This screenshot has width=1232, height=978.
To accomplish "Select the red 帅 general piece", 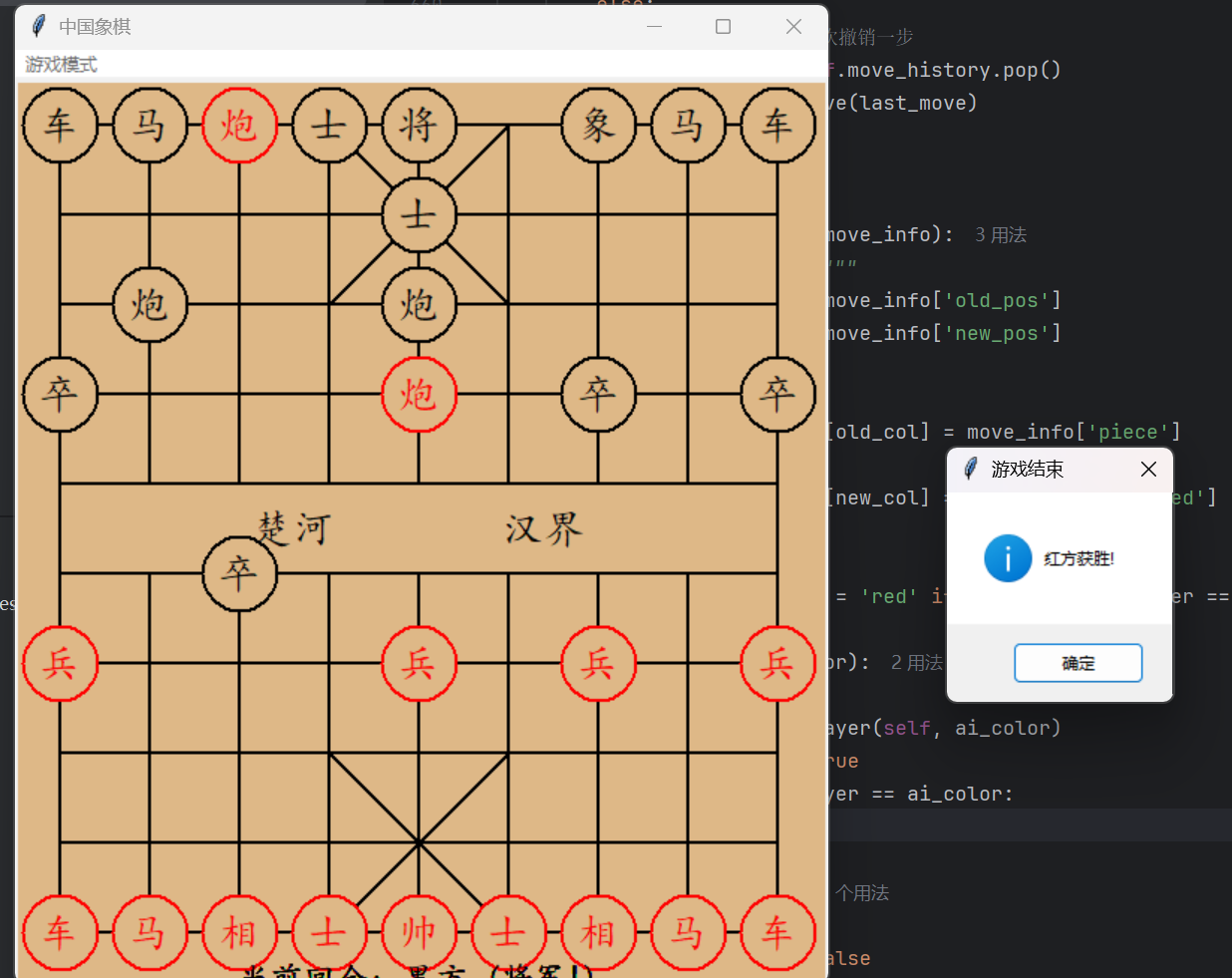I will (x=419, y=933).
